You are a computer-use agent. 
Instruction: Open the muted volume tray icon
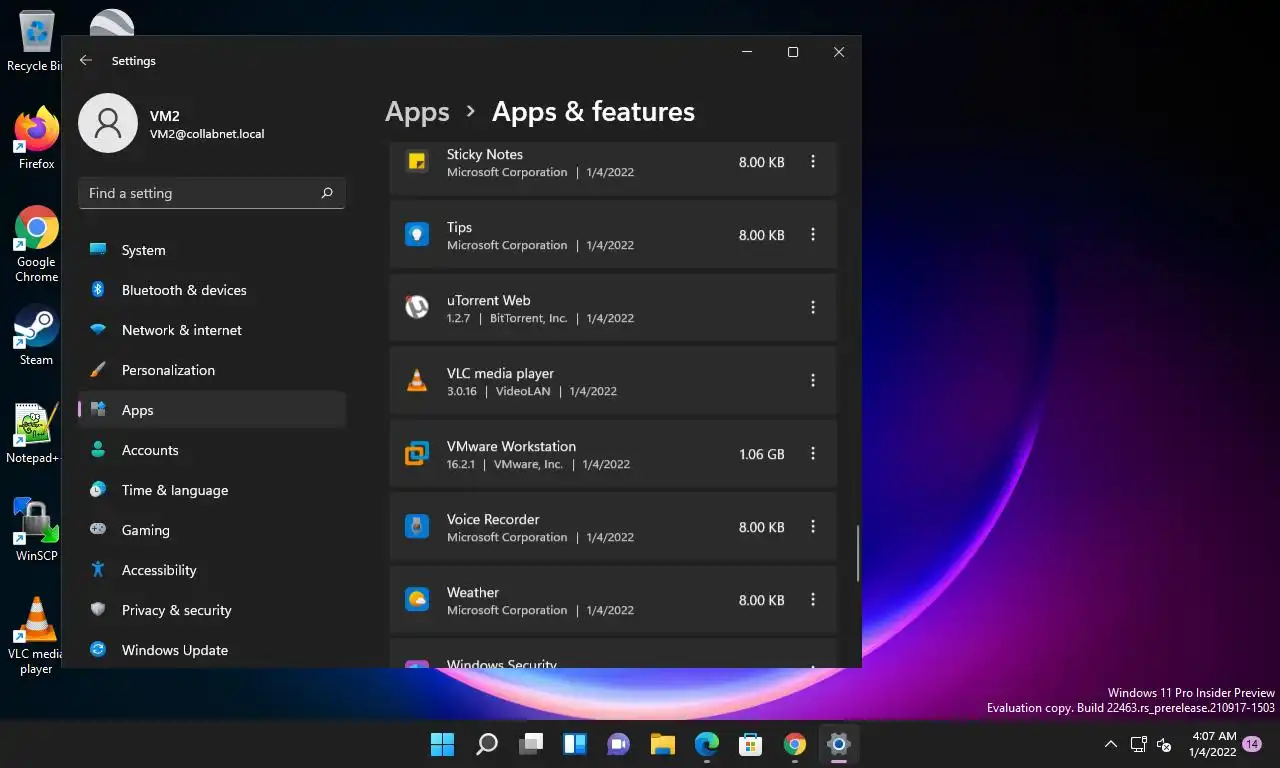coord(1164,744)
